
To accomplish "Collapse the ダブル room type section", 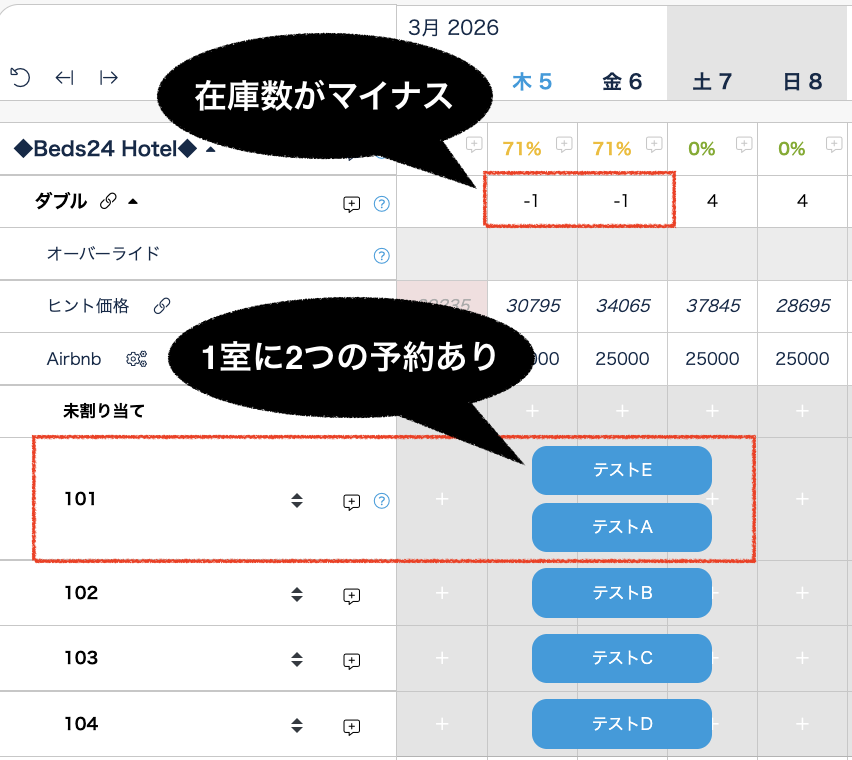I will coord(133,202).
